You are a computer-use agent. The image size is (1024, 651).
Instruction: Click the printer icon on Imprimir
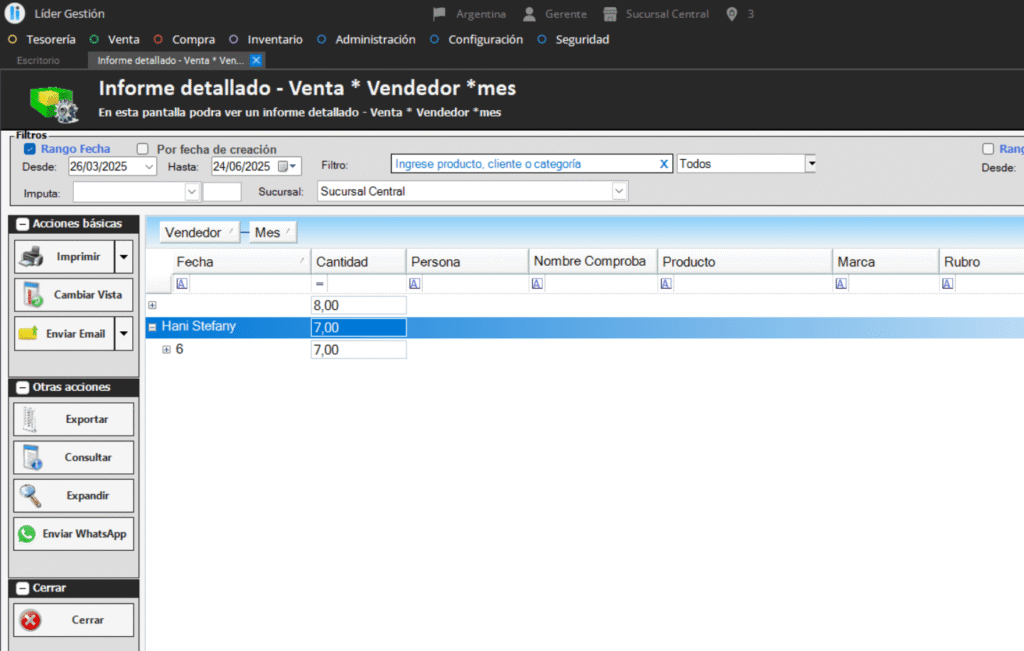32,257
